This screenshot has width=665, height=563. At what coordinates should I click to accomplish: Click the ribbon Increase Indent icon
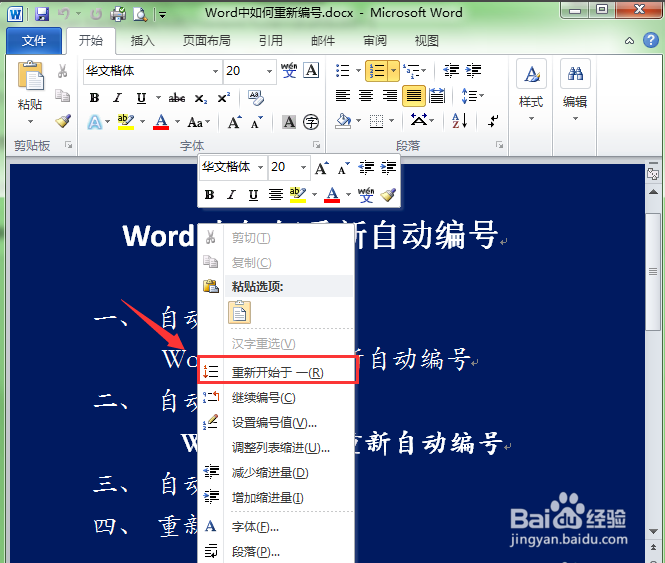pos(473,70)
